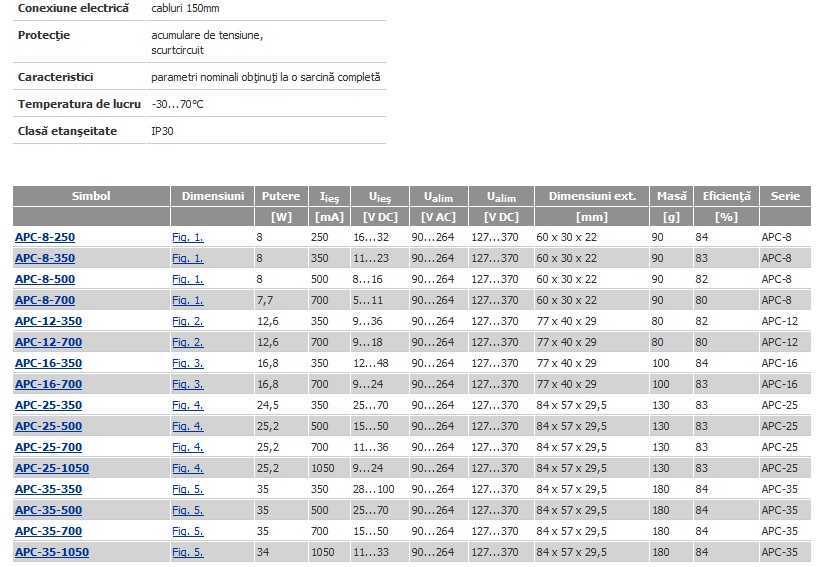View Fig. 5. for APC-35-700
The width and height of the screenshot is (817, 567).
[x=188, y=531]
